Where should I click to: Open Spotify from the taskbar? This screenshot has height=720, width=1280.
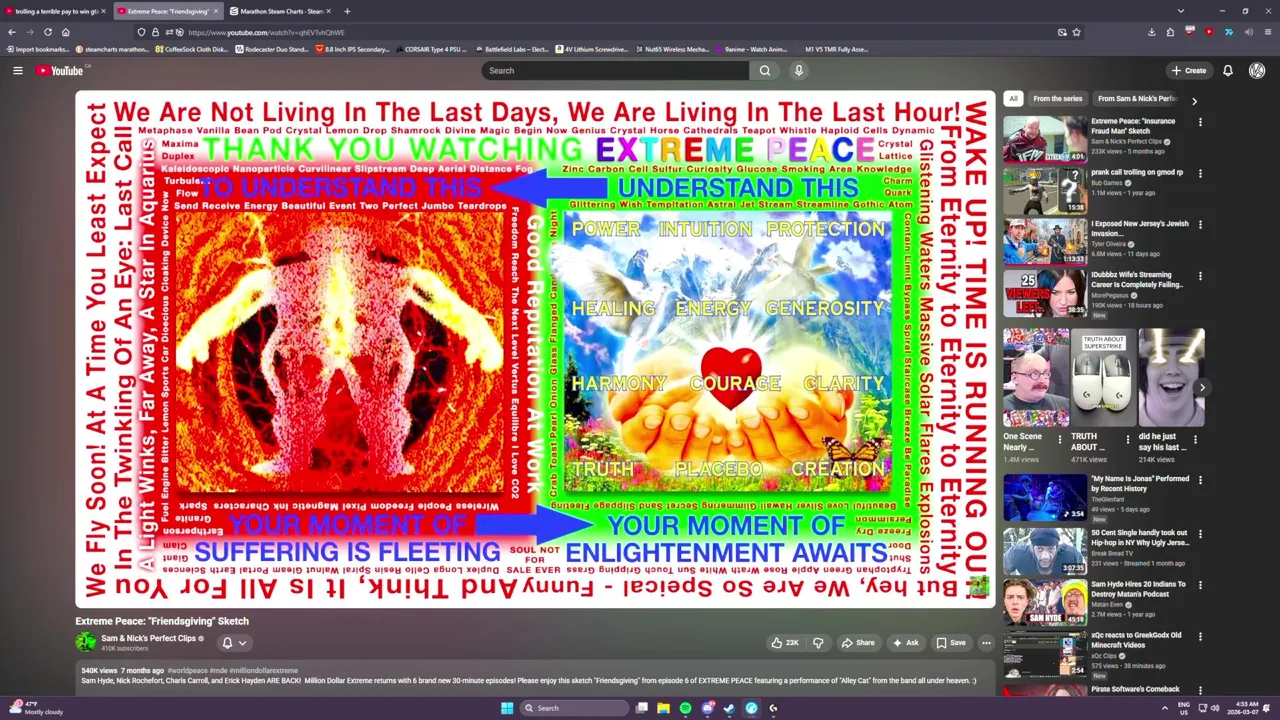tap(685, 708)
